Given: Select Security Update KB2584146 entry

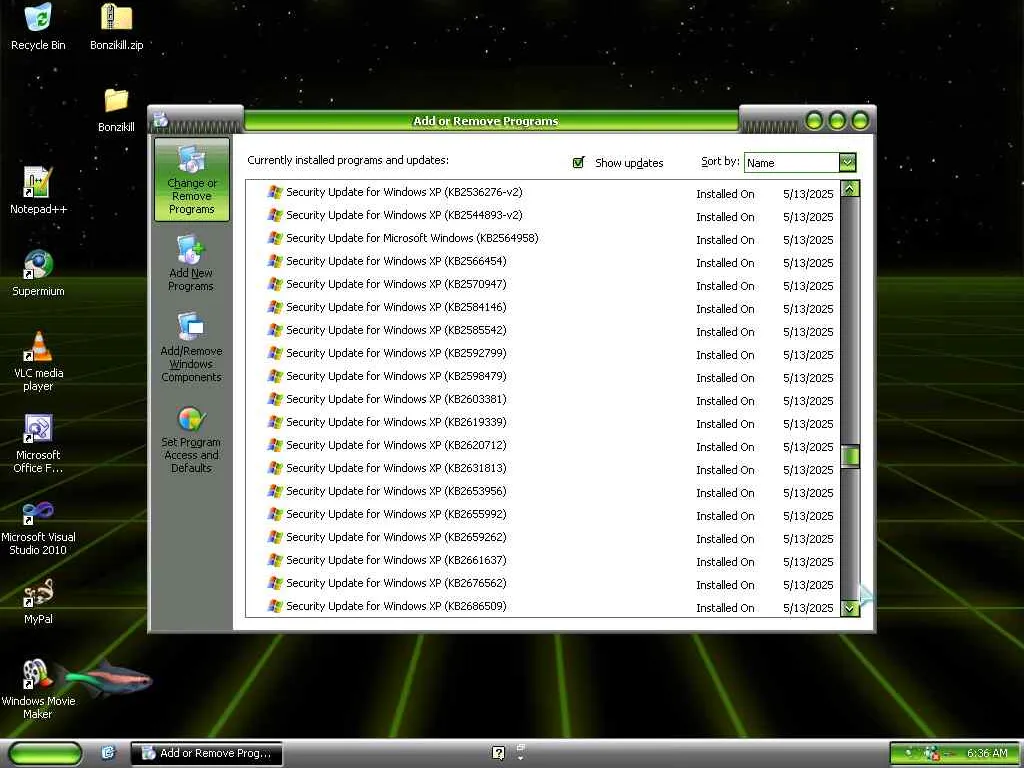Looking at the screenshot, I should (x=543, y=307).
